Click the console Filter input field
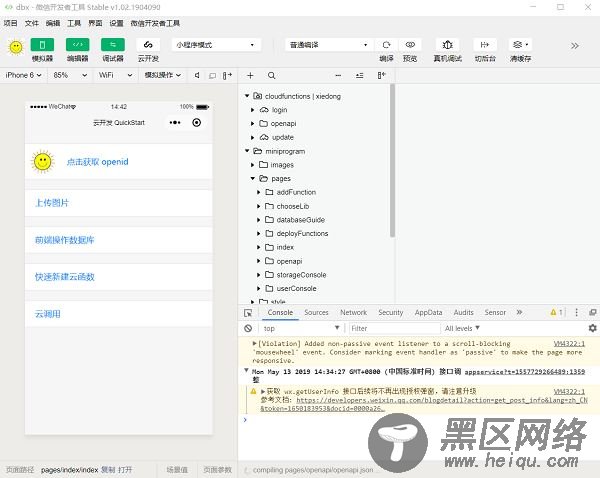The image size is (600, 478). (x=393, y=328)
